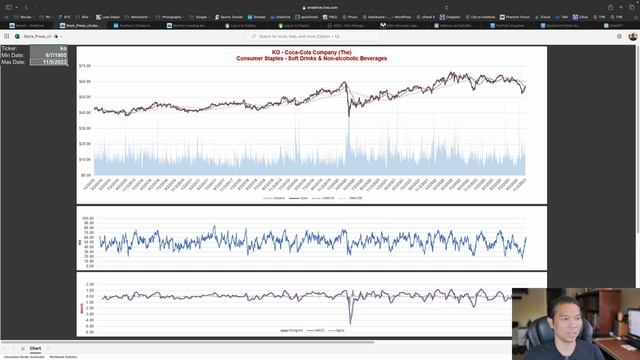Viewport: 640px width, 360px height.
Task: Switch to the Stock_Prices_v3.xlsx browser tab
Action: [80, 25]
